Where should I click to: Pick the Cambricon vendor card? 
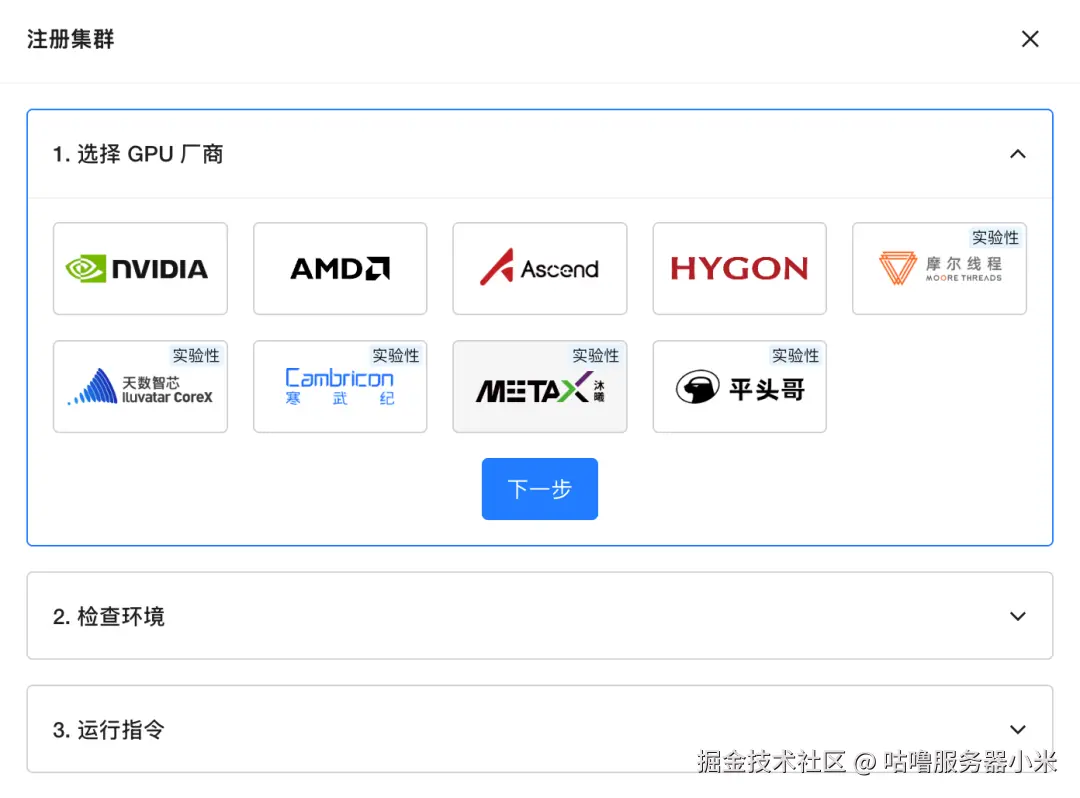pos(340,386)
